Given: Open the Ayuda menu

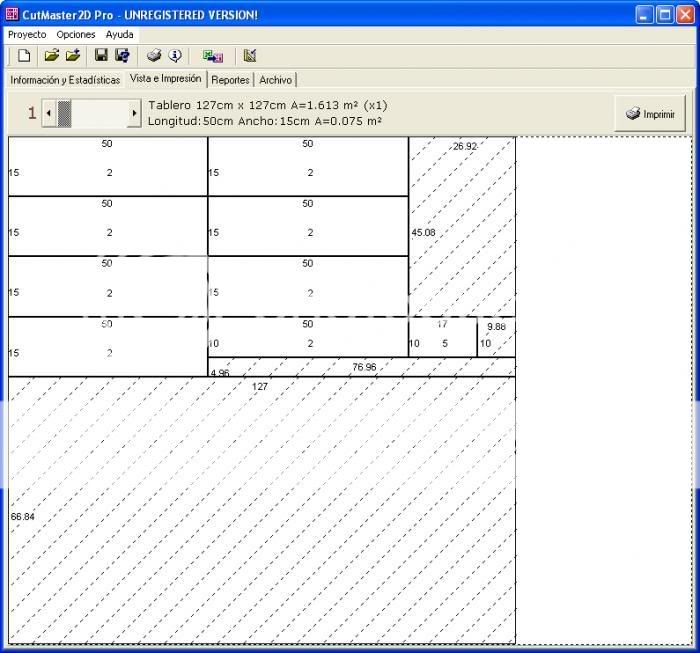Looking at the screenshot, I should (x=119, y=34).
